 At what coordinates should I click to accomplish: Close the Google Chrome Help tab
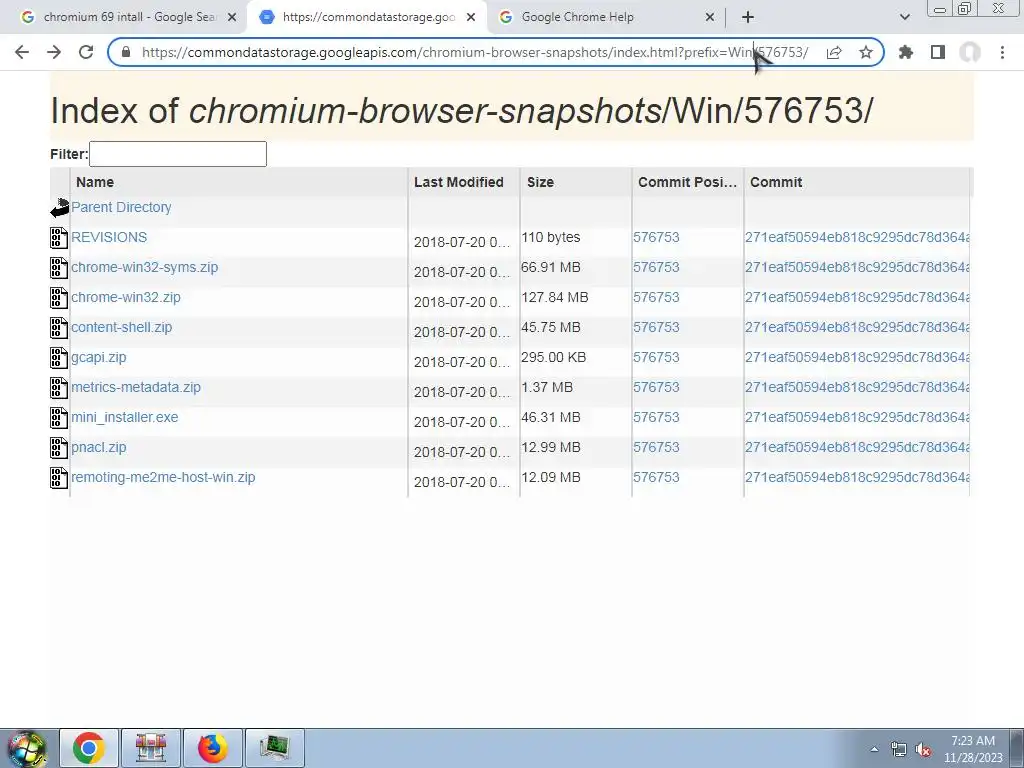click(710, 17)
